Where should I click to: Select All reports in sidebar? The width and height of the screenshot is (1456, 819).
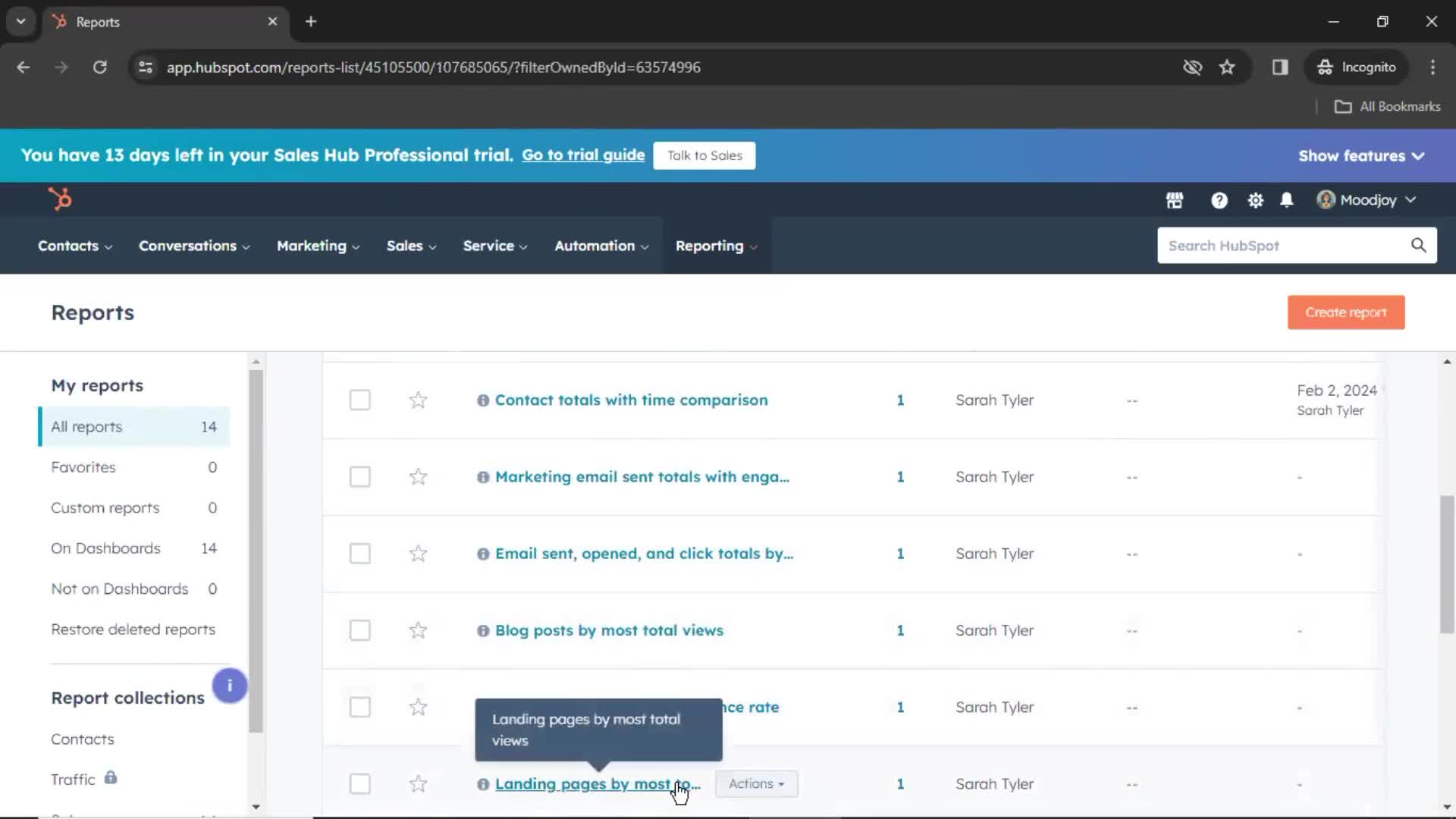[133, 426]
